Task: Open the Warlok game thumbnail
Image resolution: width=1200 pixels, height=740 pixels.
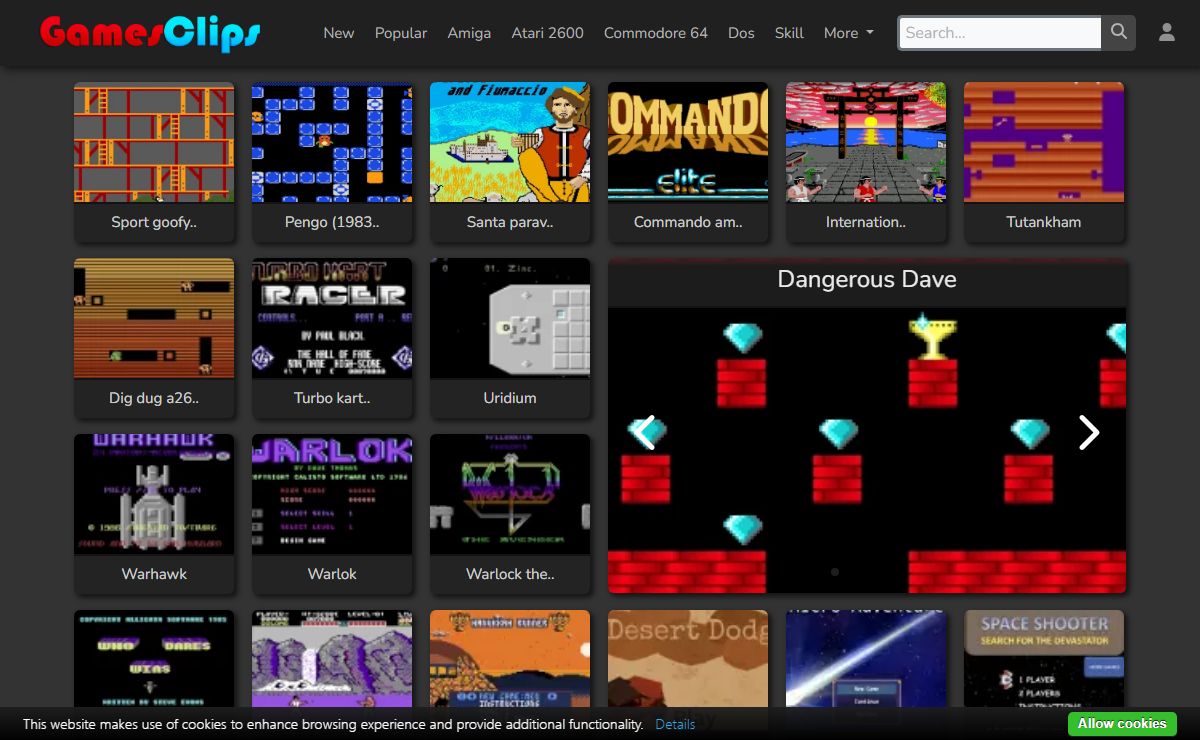Action: [332, 494]
